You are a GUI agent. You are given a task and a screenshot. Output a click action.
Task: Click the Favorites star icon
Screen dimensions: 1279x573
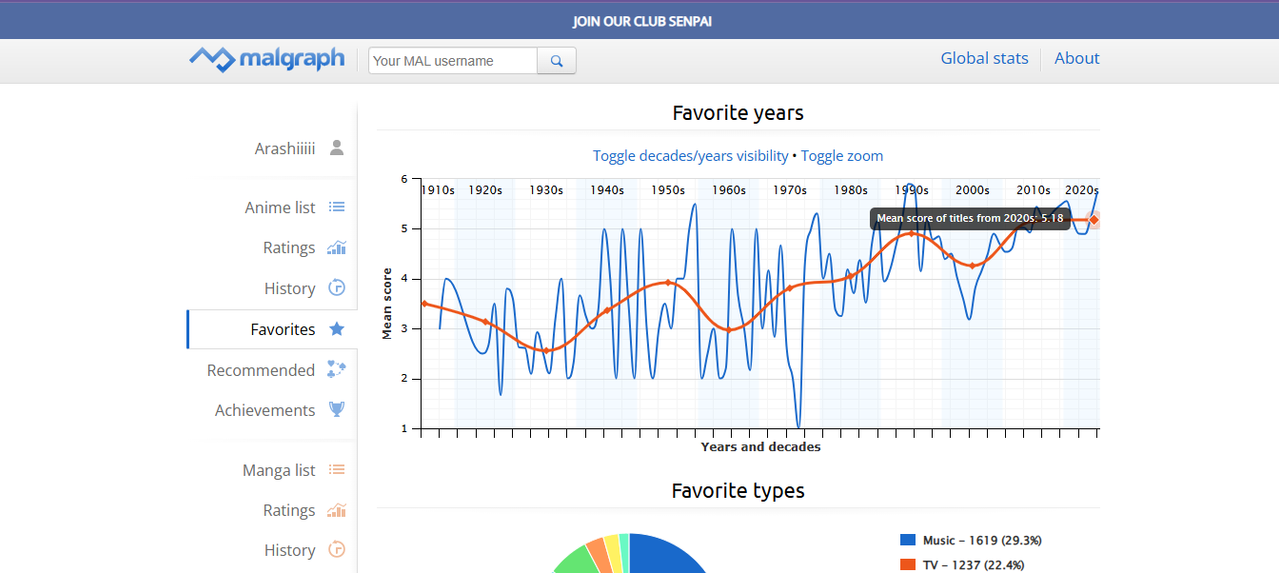click(x=337, y=329)
